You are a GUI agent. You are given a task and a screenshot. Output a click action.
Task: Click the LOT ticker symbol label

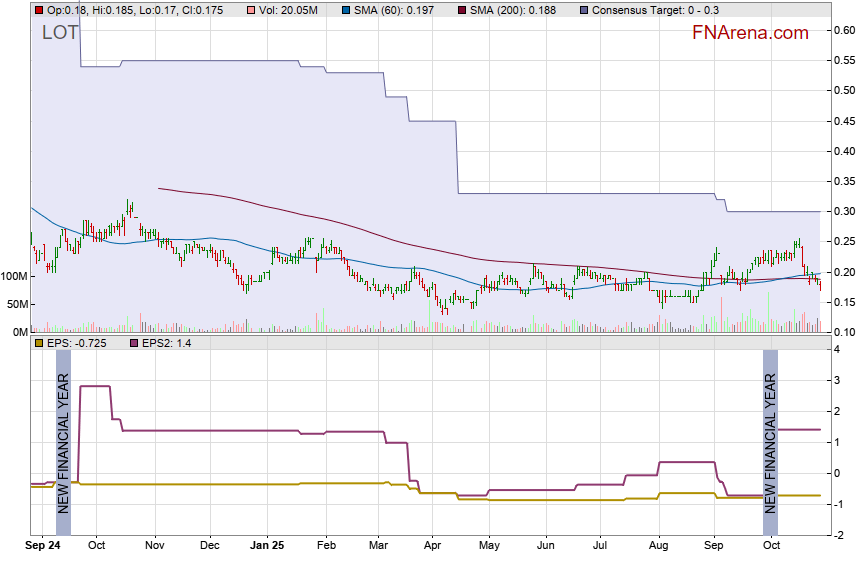click(x=59, y=33)
